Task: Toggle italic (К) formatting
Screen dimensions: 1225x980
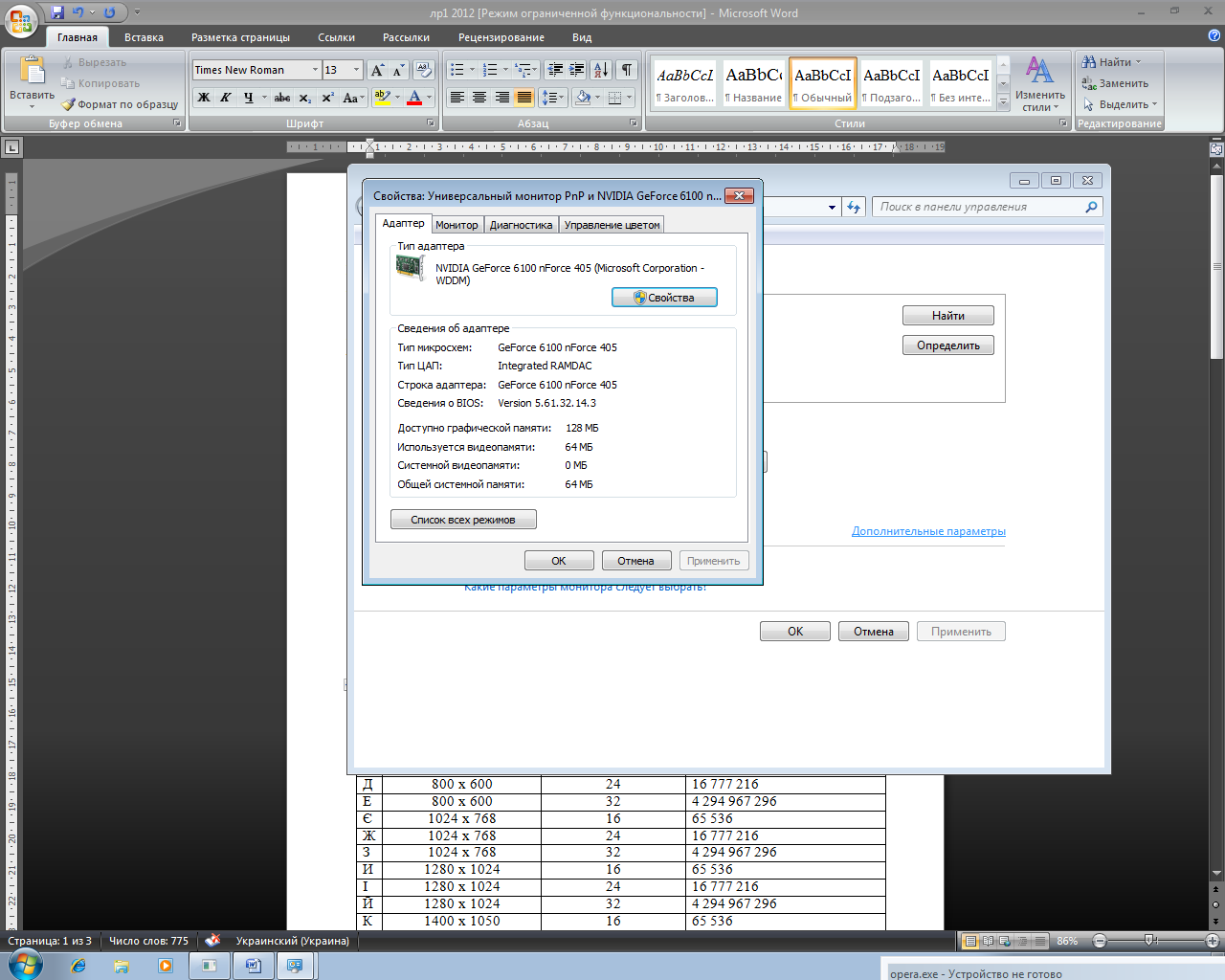Action: 226,98
